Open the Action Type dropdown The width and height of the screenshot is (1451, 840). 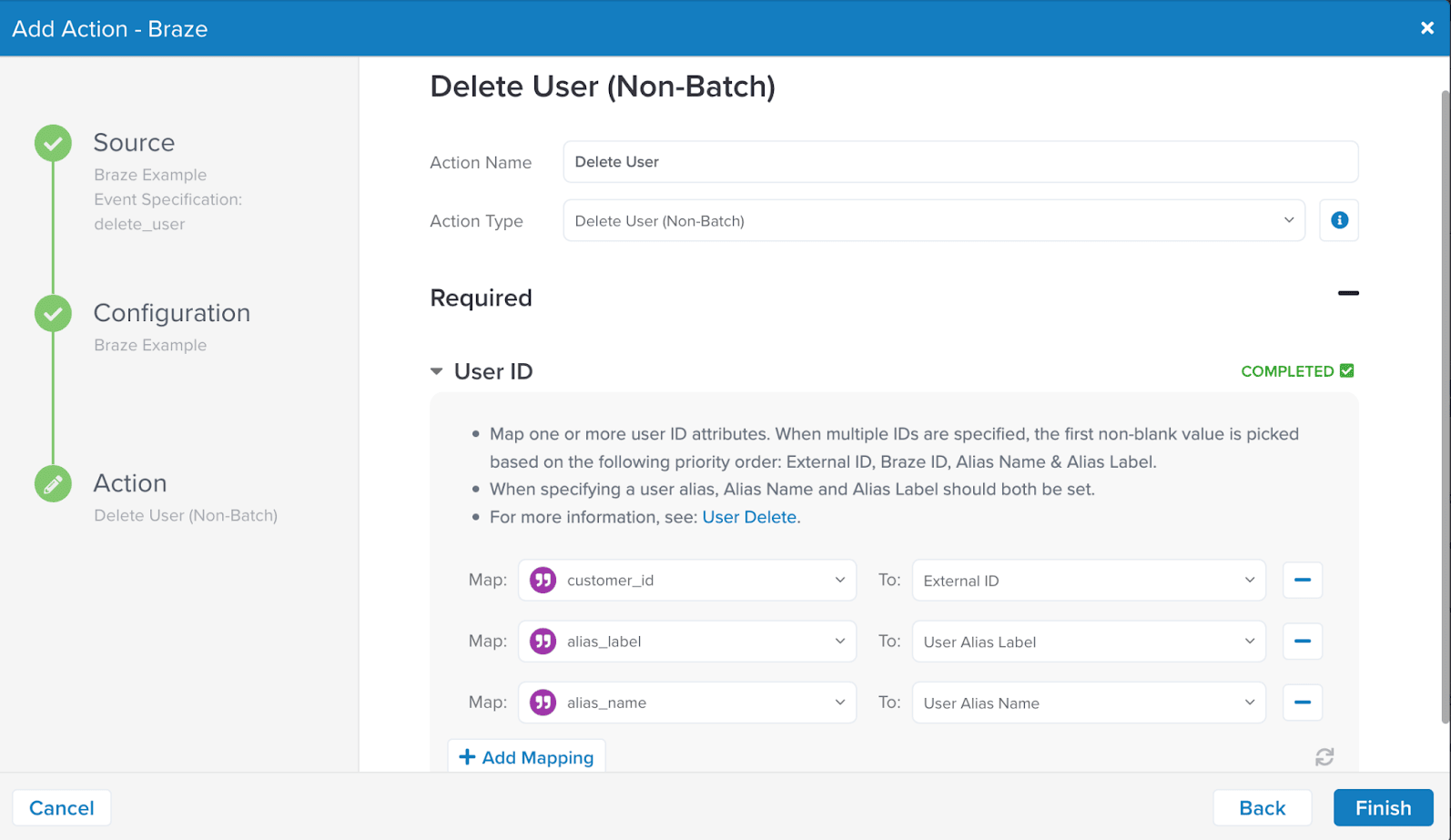933,221
